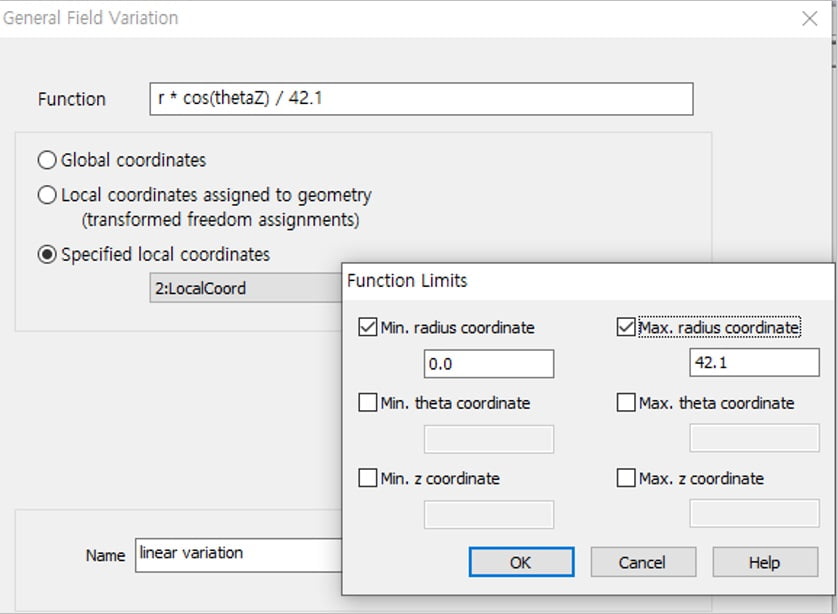Click the Max. z coordinate value box

point(754,515)
